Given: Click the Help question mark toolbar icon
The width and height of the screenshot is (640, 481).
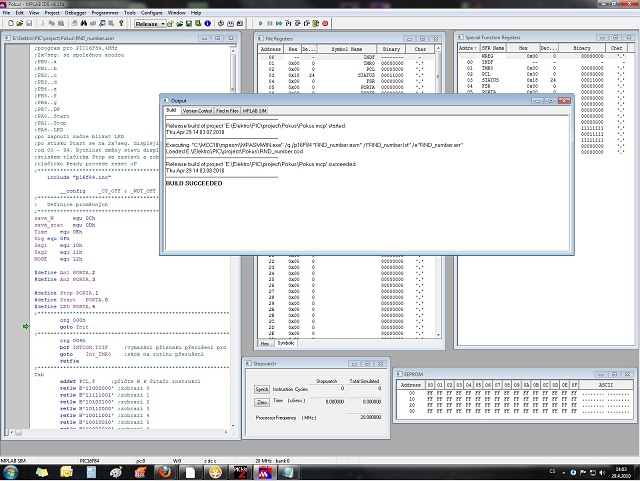Looking at the screenshot, I should pyautogui.click(x=121, y=23).
